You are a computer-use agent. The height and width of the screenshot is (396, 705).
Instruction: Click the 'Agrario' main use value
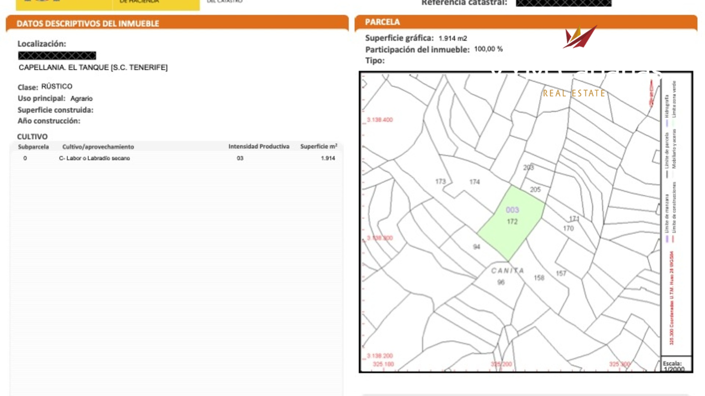(81, 98)
